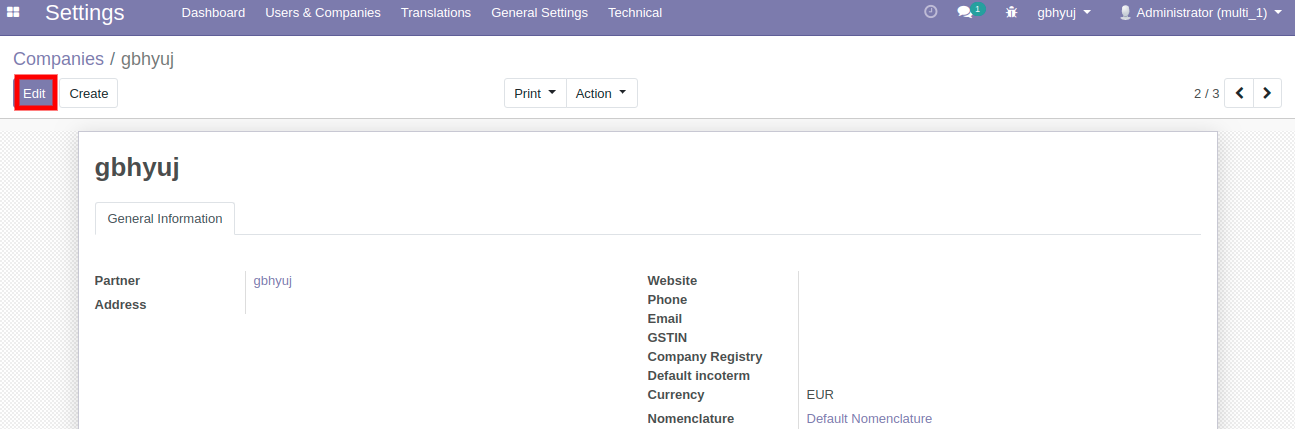Image resolution: width=1295 pixels, height=429 pixels.
Task: Expand the gbhyuj company switcher dropdown
Action: 1064,13
